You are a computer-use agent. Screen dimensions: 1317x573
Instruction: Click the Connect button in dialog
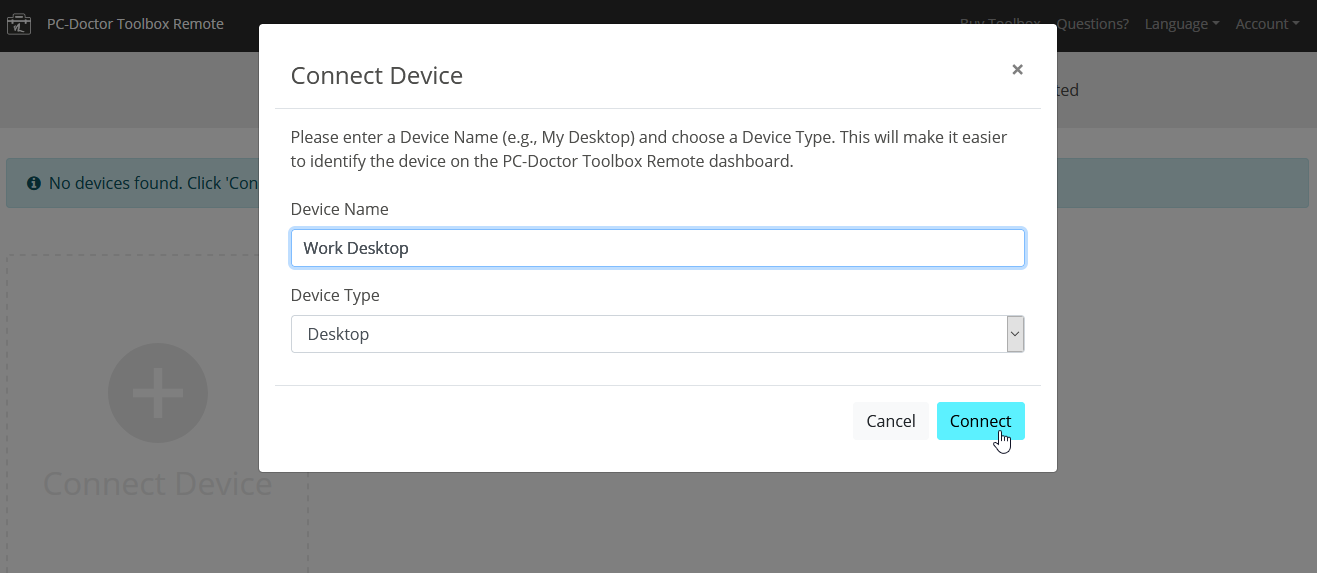pos(980,421)
